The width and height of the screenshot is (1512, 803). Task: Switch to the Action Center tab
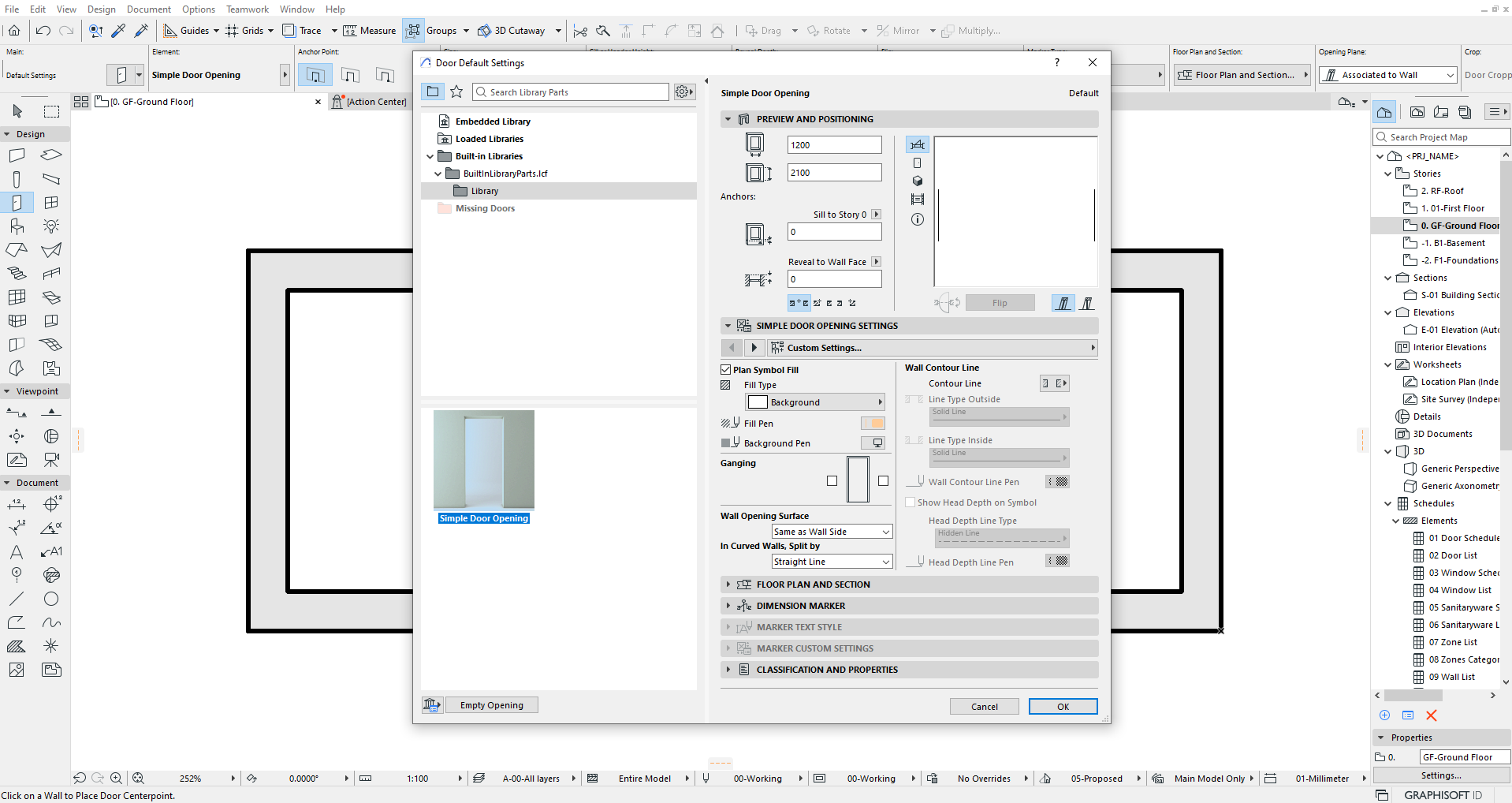click(x=370, y=102)
